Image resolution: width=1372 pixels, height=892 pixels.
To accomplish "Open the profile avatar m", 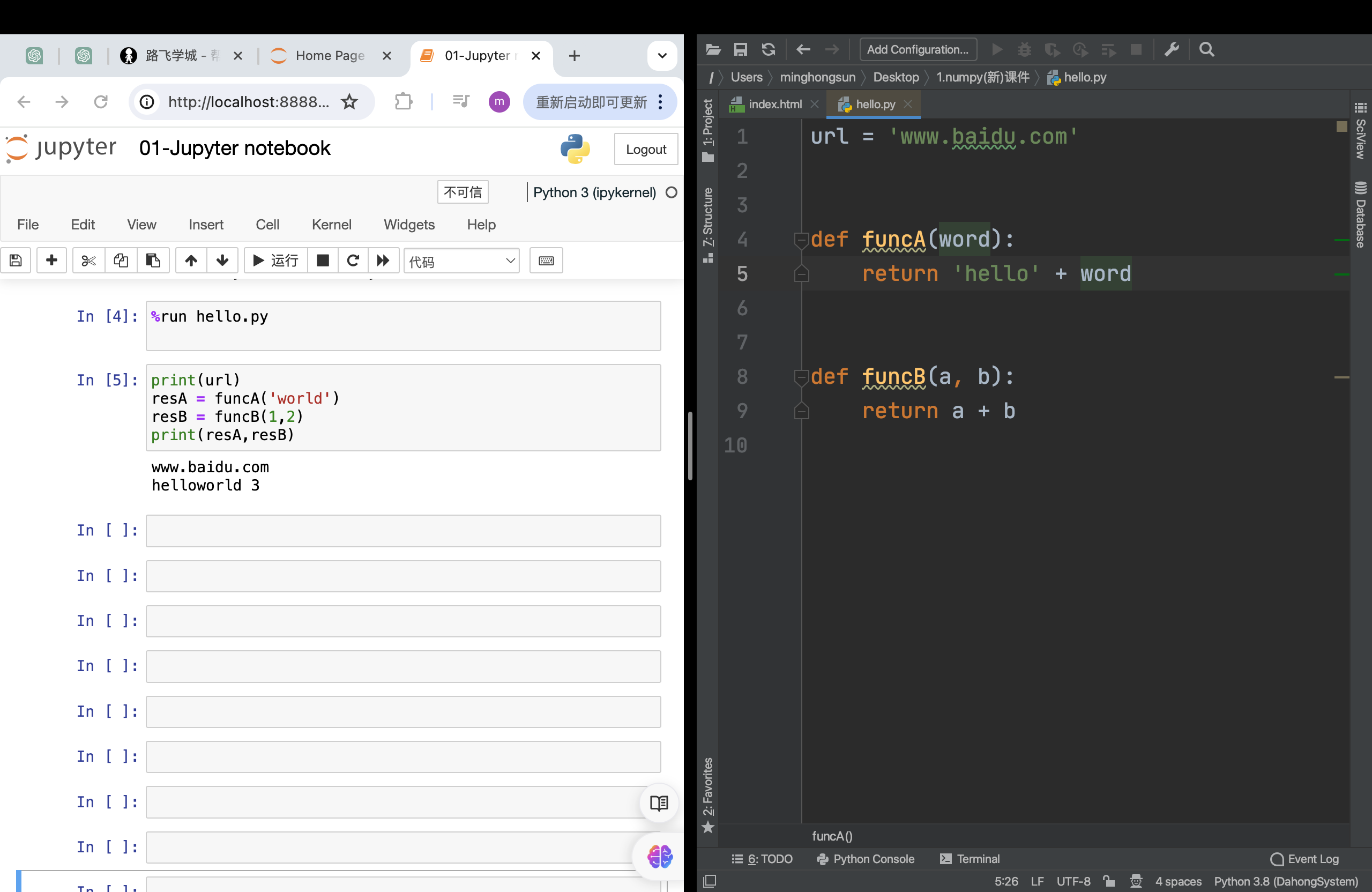I will pos(499,102).
